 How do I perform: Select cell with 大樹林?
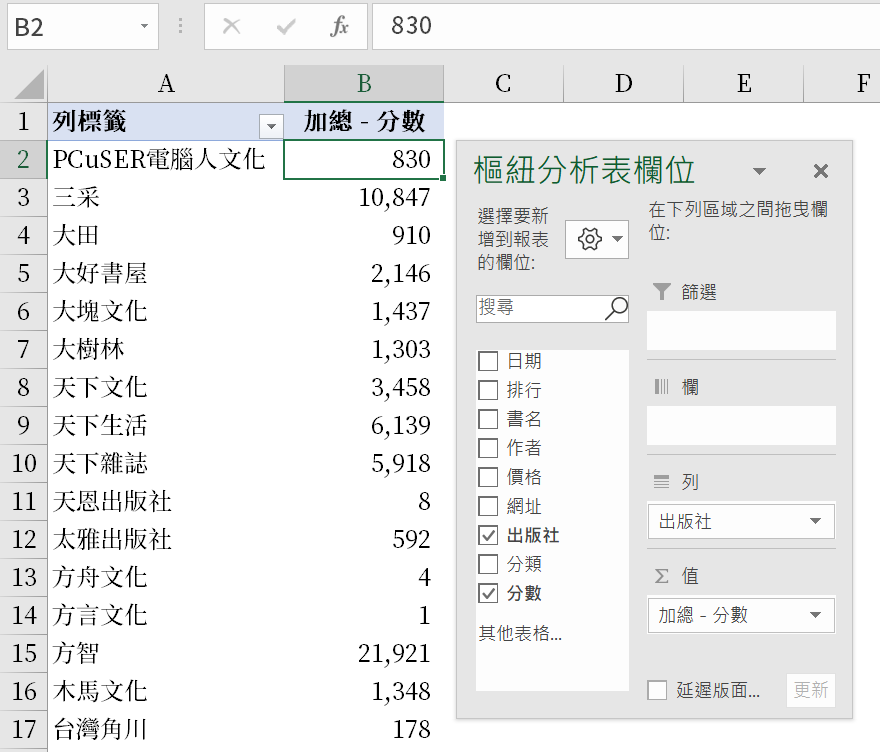point(166,350)
